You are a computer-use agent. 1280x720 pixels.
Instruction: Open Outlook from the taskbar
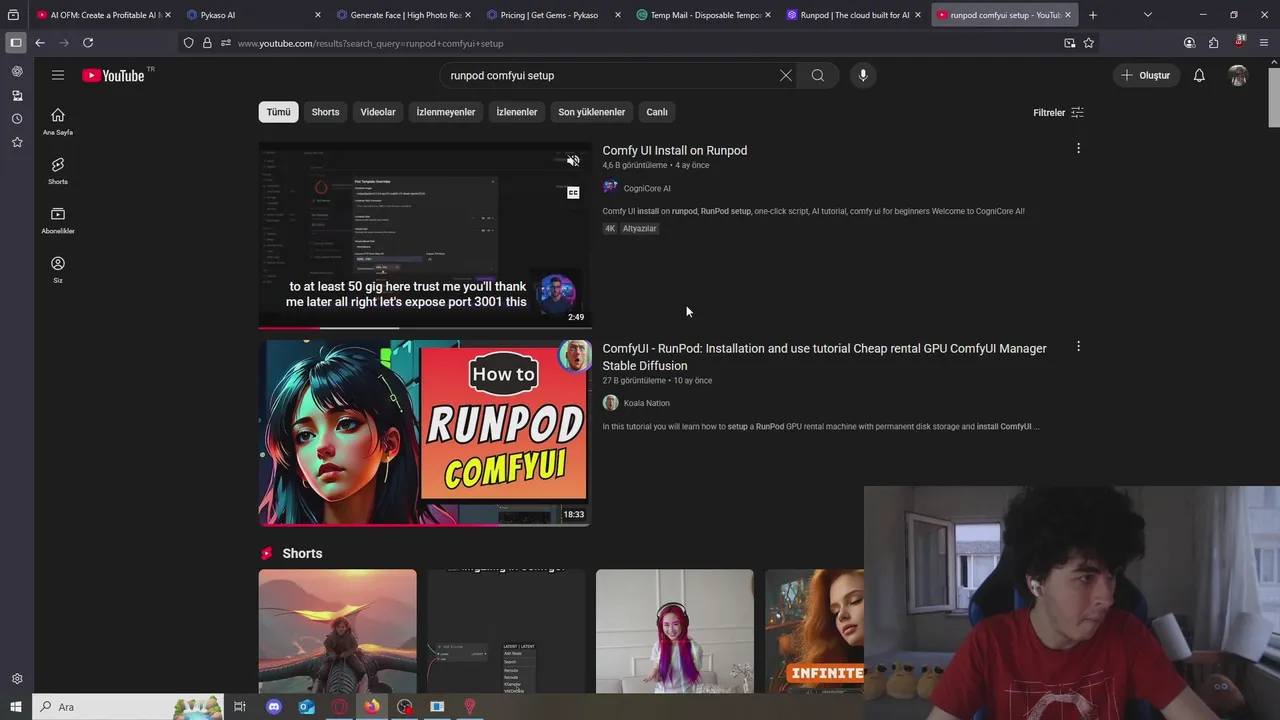click(x=306, y=707)
